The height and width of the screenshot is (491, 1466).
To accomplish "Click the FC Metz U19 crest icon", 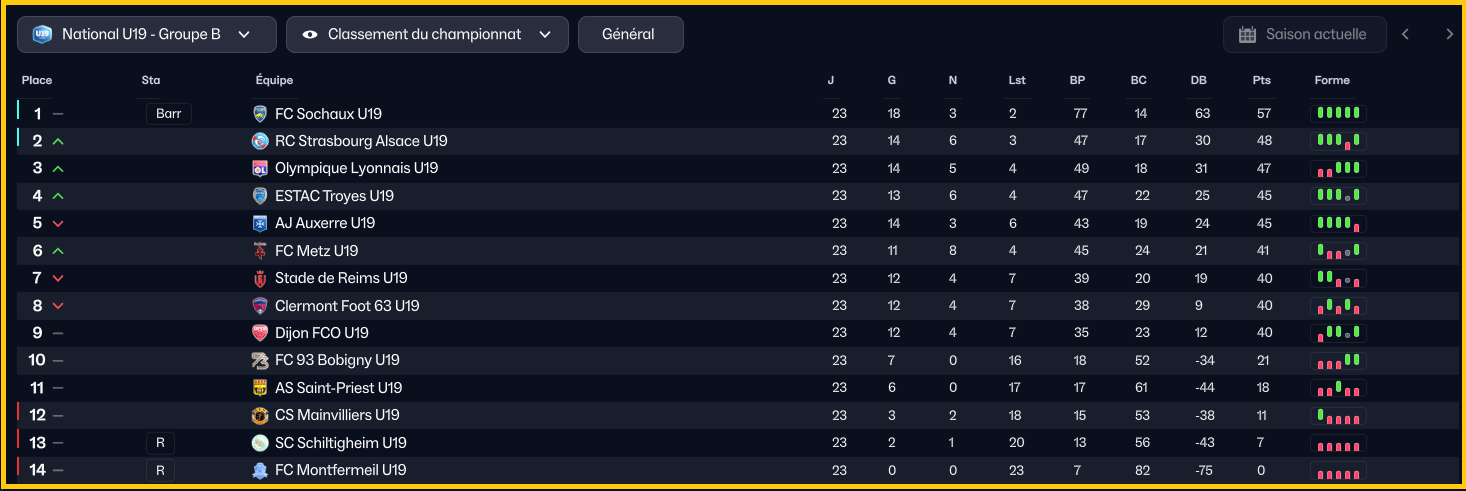I will coord(260,251).
